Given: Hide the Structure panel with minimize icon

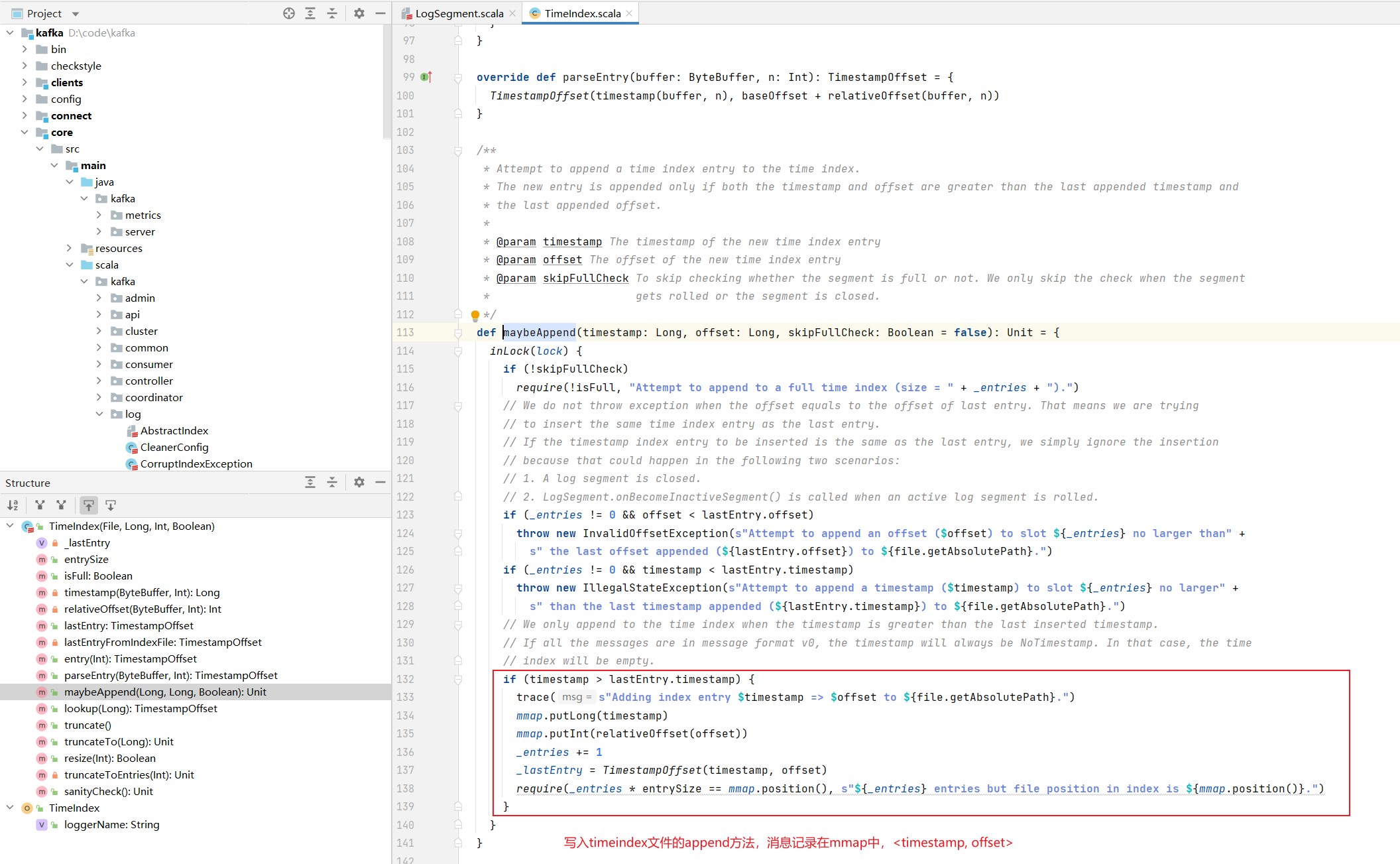Looking at the screenshot, I should point(380,482).
